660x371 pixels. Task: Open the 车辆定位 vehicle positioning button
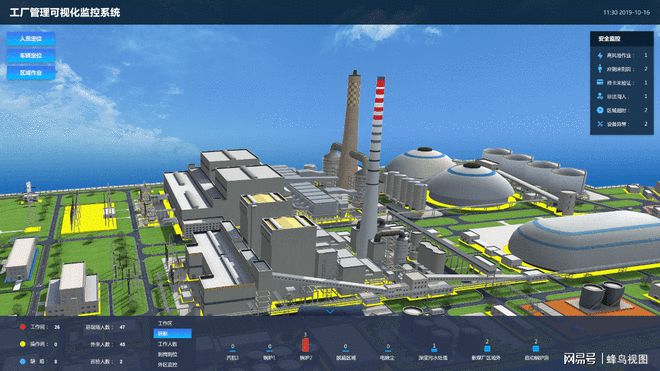tap(31, 56)
